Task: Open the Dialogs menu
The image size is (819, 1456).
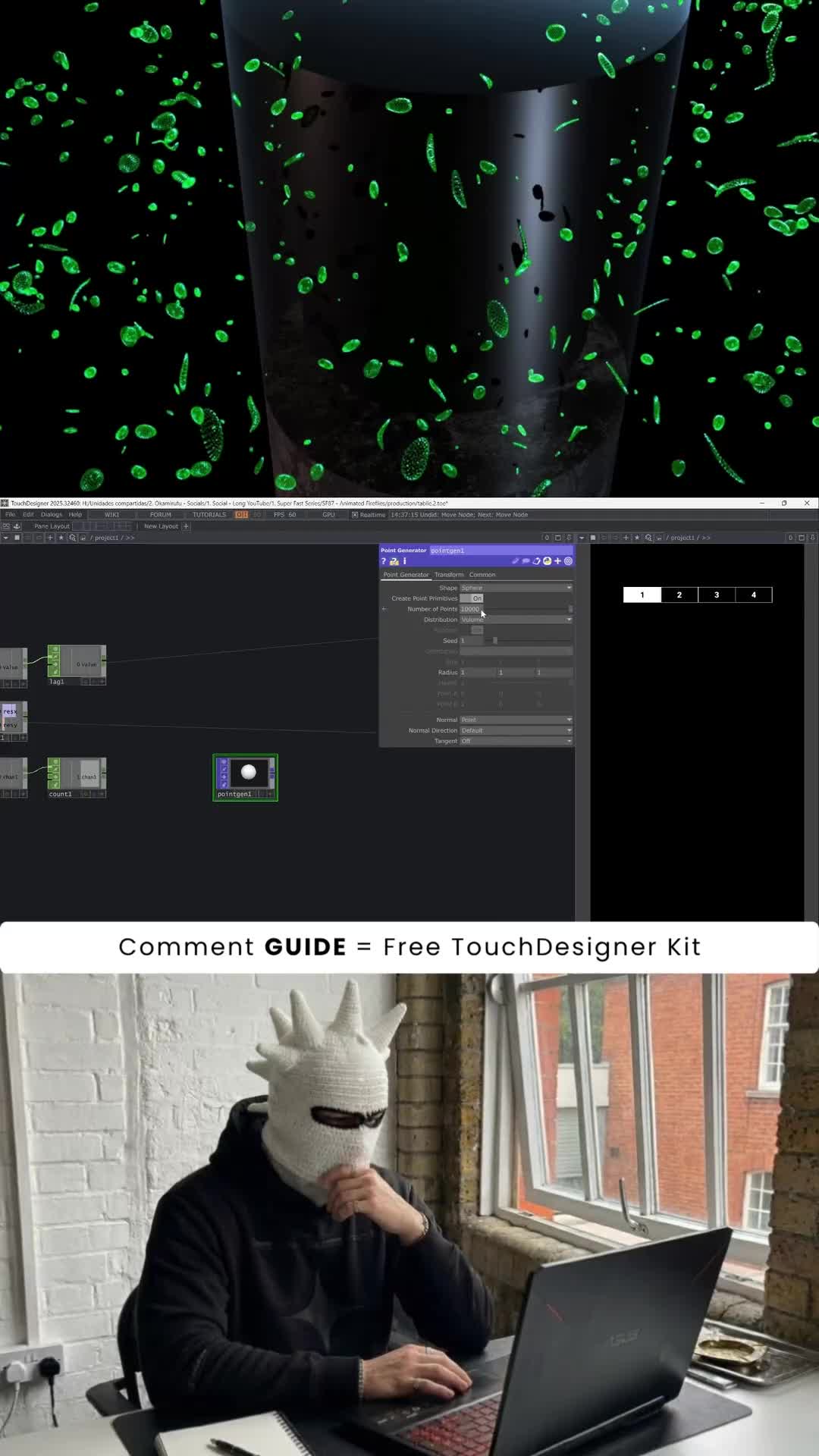Action: point(52,515)
